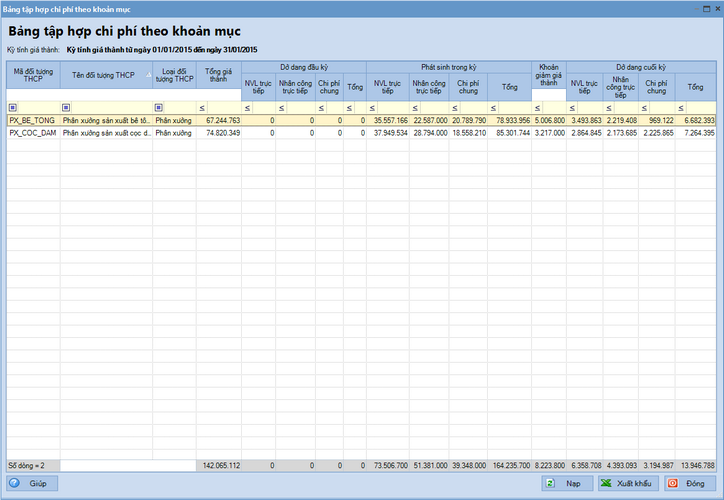Image resolution: width=724 pixels, height=500 pixels.
Task: Click filter input under Tổng giá thành
Action: pos(224,108)
